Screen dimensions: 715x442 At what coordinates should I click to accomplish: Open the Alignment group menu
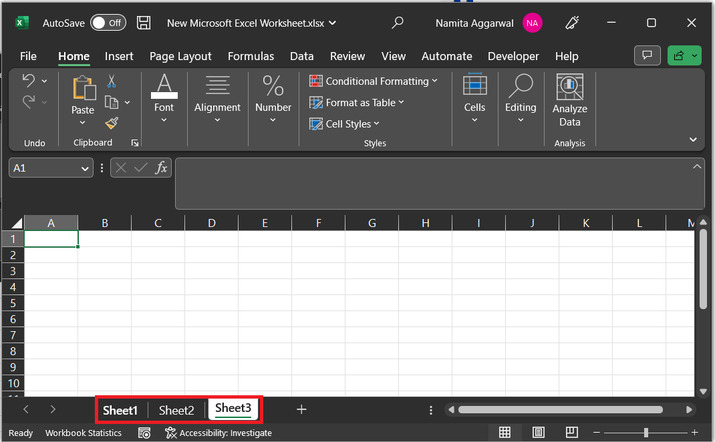coord(217,98)
